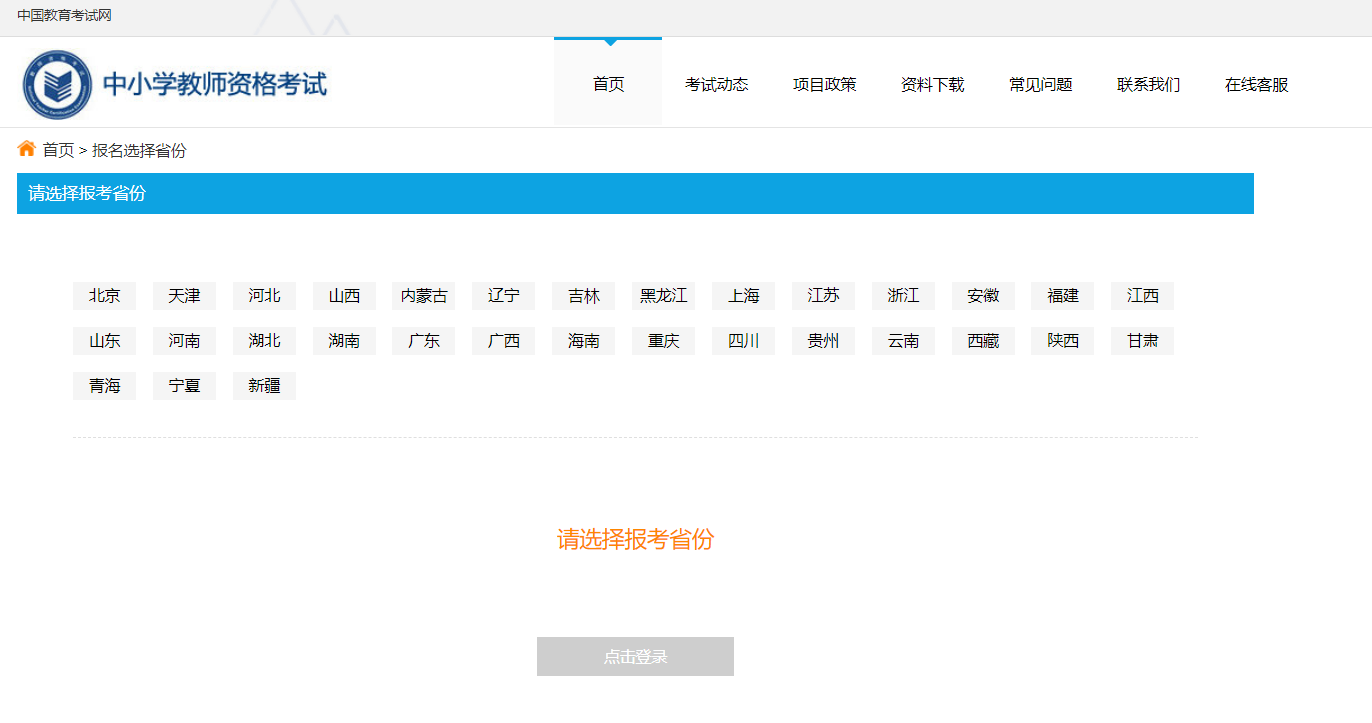Select 内蒙古 province option

click(x=424, y=296)
